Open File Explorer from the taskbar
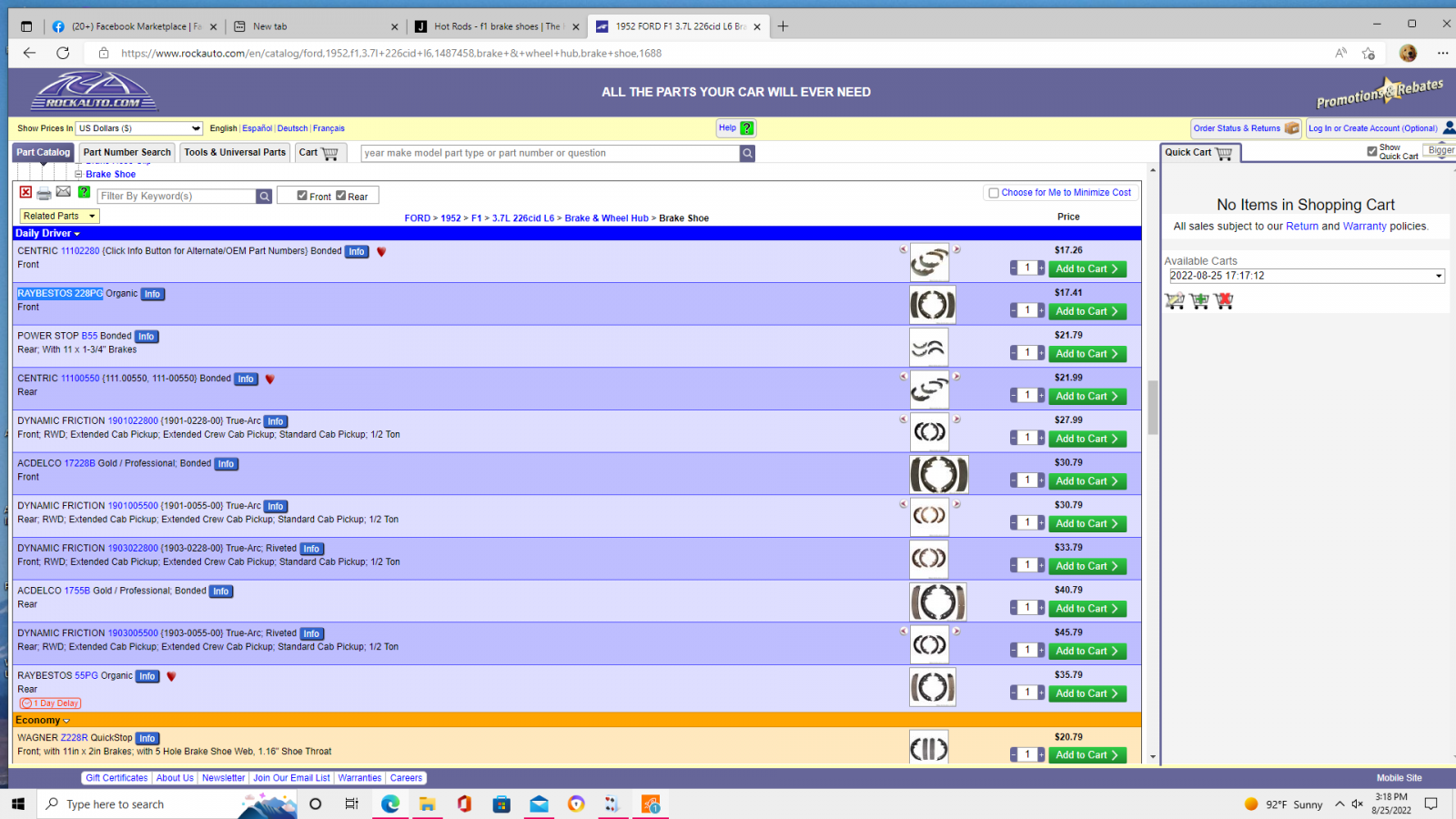The width and height of the screenshot is (1456, 819). (x=428, y=804)
